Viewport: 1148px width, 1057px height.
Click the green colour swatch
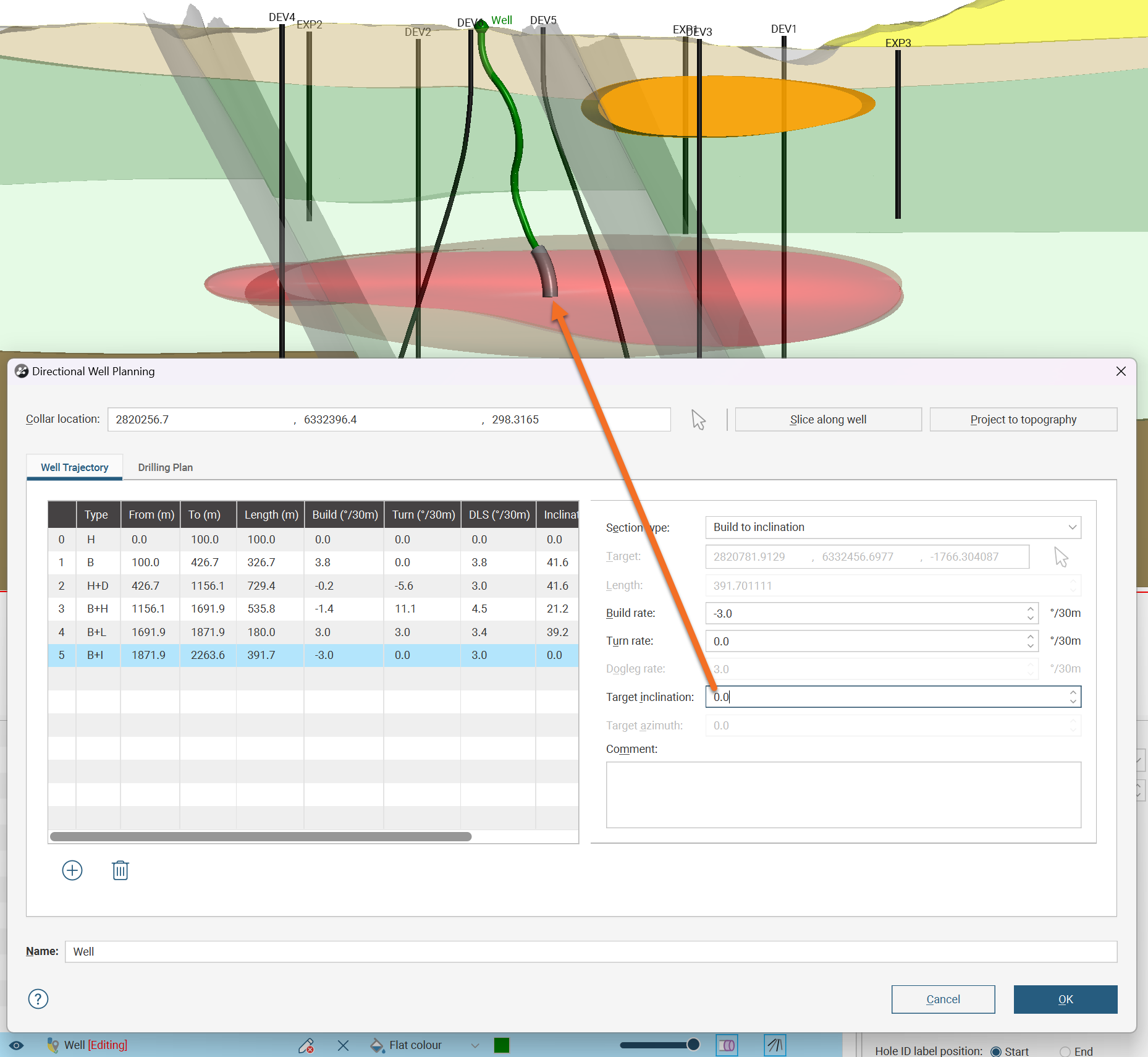[502, 1045]
